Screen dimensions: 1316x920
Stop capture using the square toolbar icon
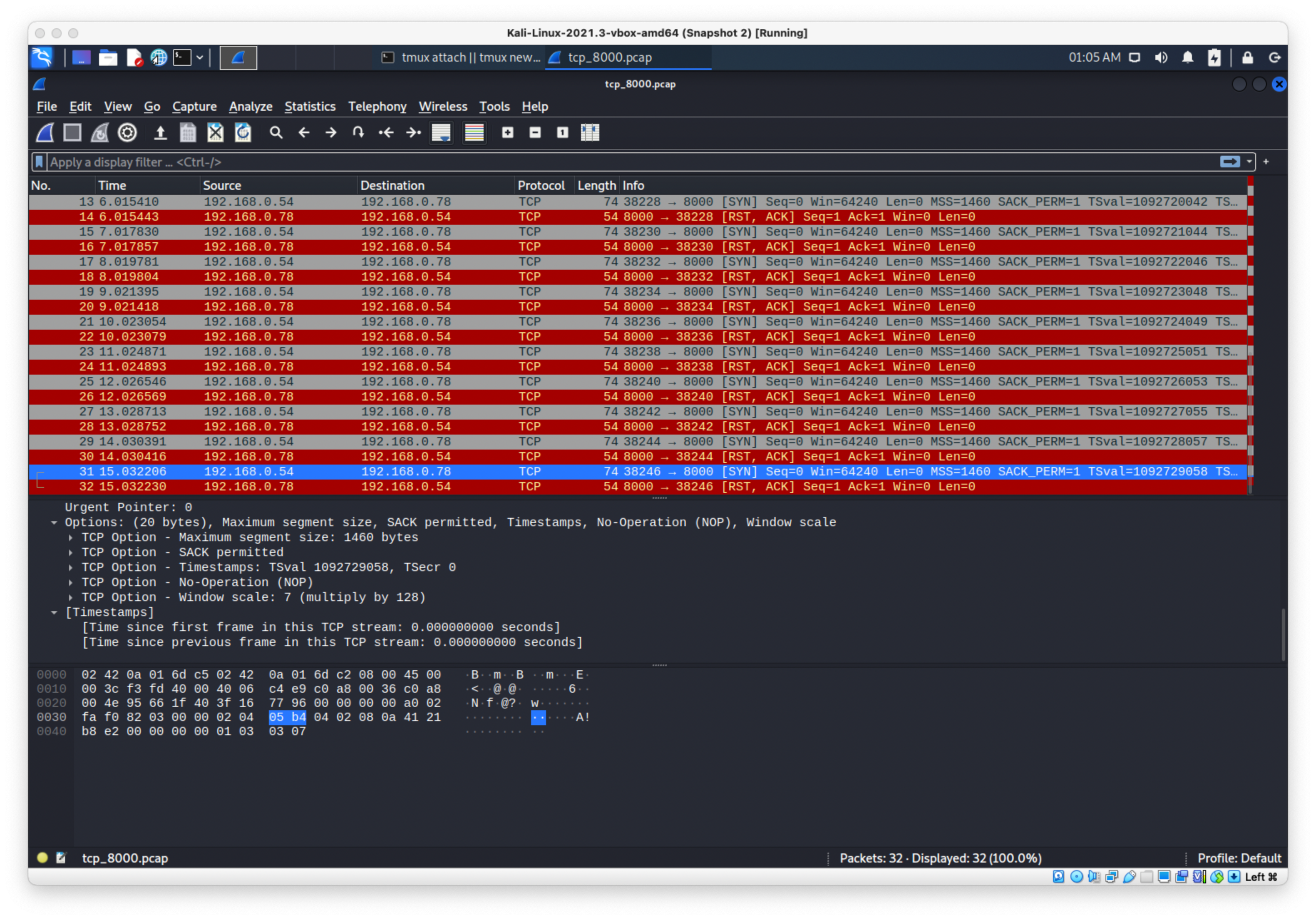coord(72,133)
